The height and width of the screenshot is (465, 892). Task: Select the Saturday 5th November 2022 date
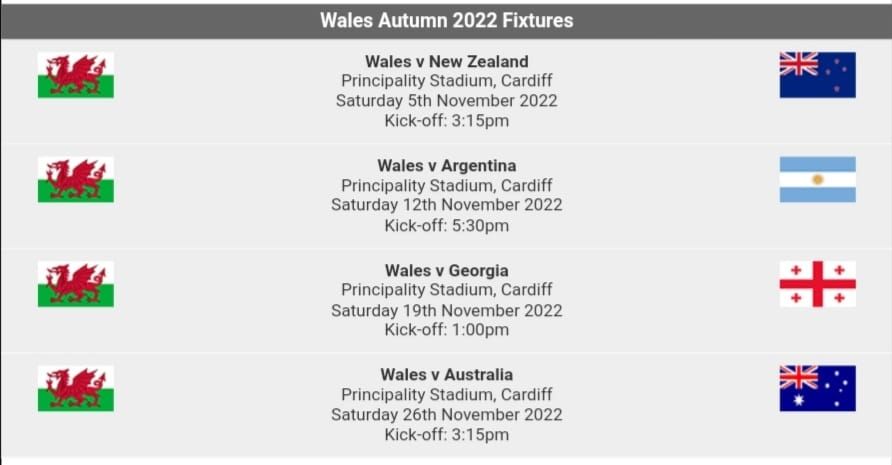click(x=446, y=101)
